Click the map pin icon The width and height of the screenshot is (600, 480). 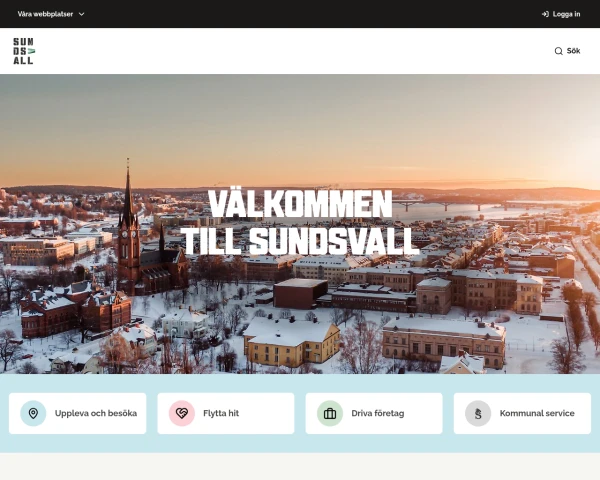[33, 413]
